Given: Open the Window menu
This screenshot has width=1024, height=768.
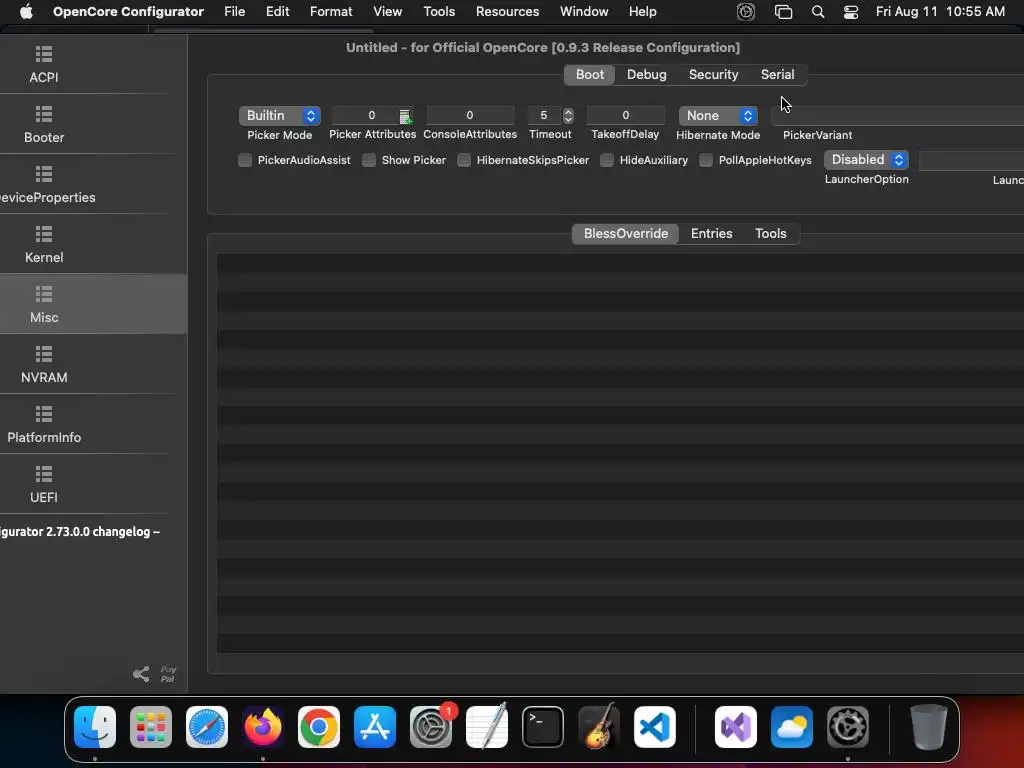Looking at the screenshot, I should coord(584,12).
